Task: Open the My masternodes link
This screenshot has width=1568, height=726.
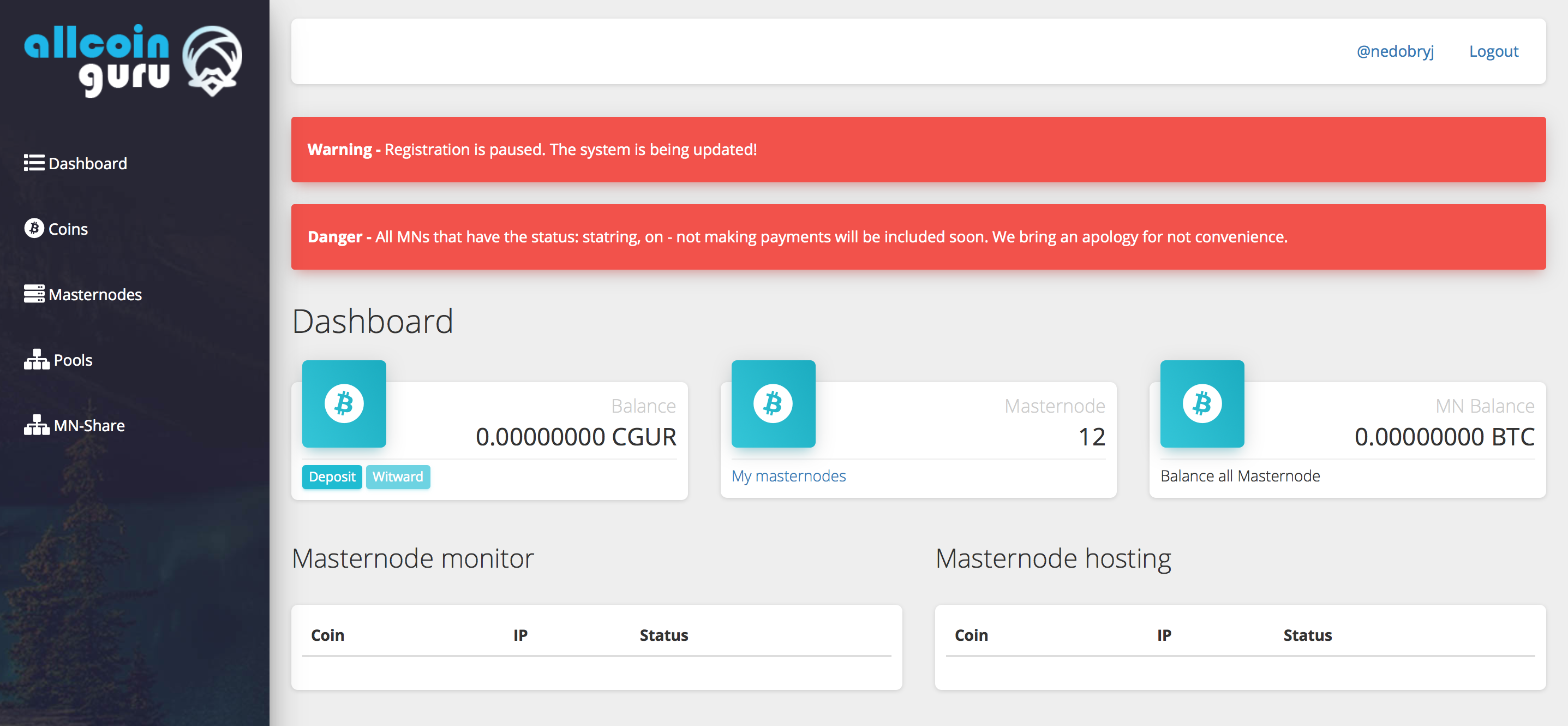Action: (788, 475)
